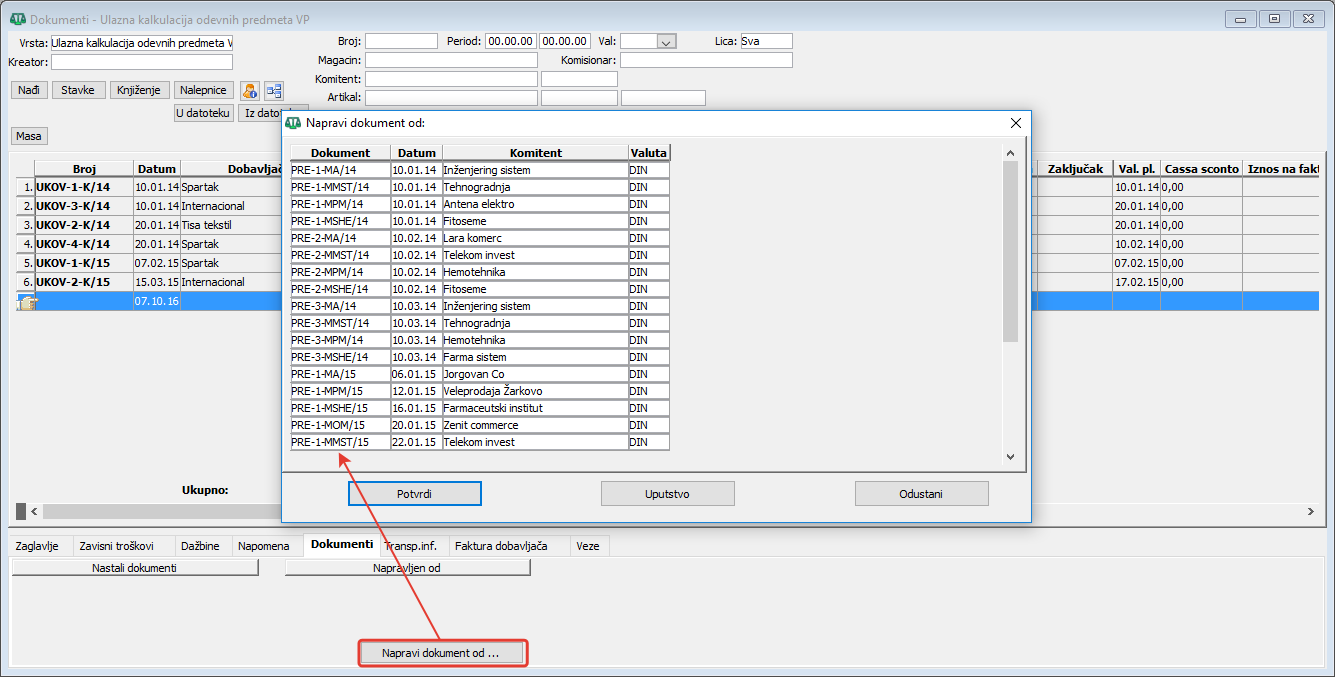Click the Komitent column header in dialog

535,153
